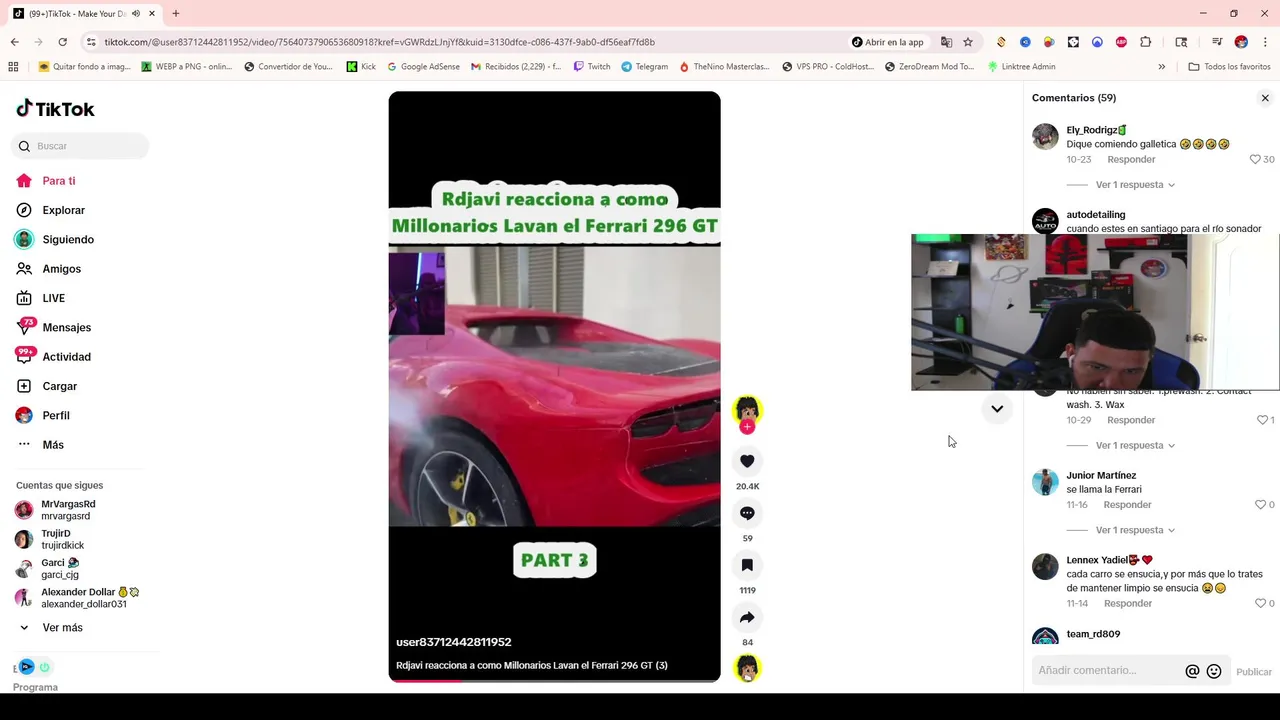Image resolution: width=1280 pixels, height=720 pixels.
Task: Like the prewash comment heart
Action: pyautogui.click(x=1262, y=420)
